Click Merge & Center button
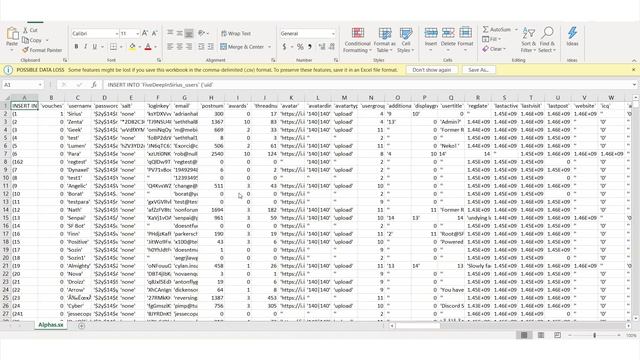 [242, 47]
